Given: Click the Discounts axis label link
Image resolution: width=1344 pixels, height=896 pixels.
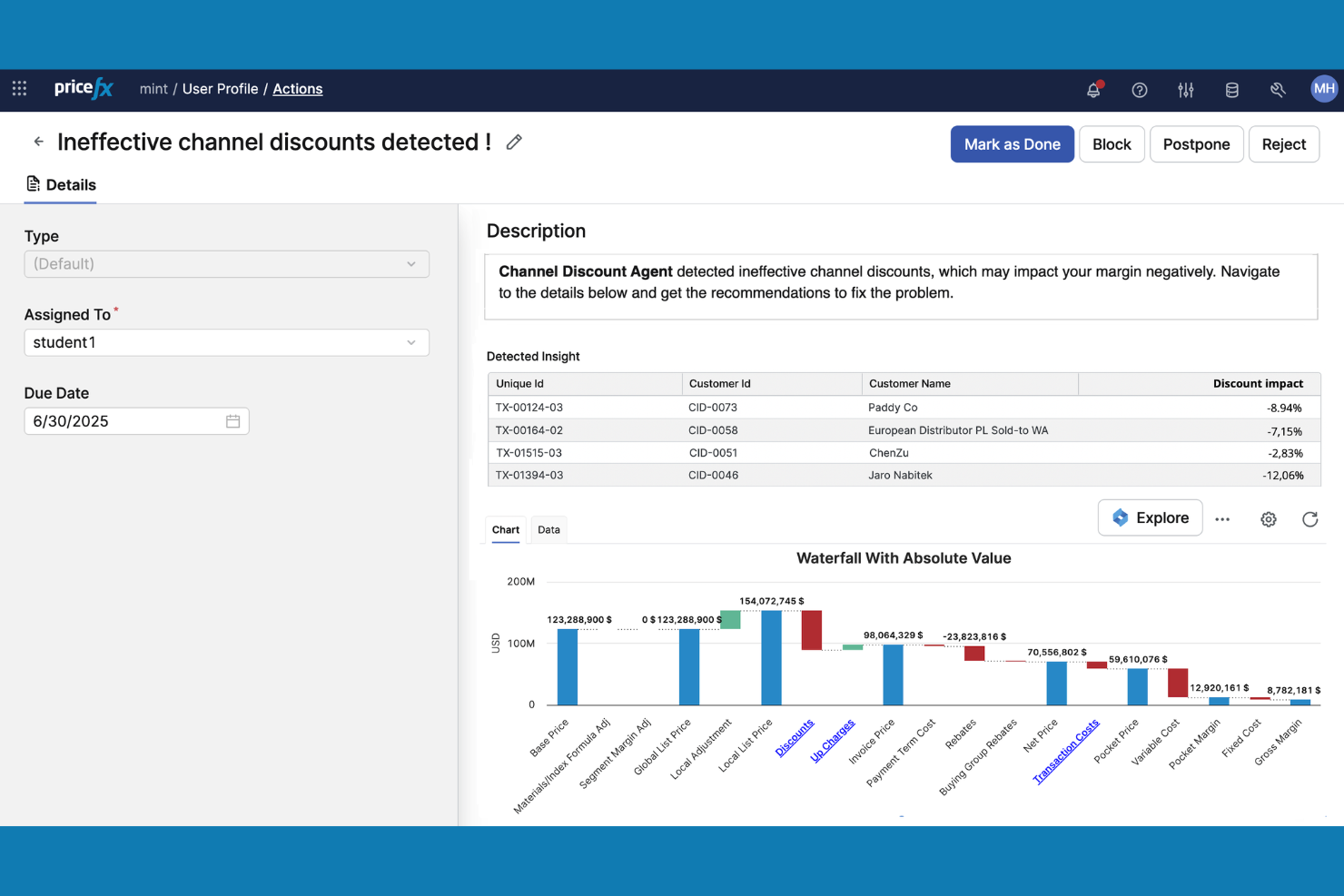Looking at the screenshot, I should (795, 737).
